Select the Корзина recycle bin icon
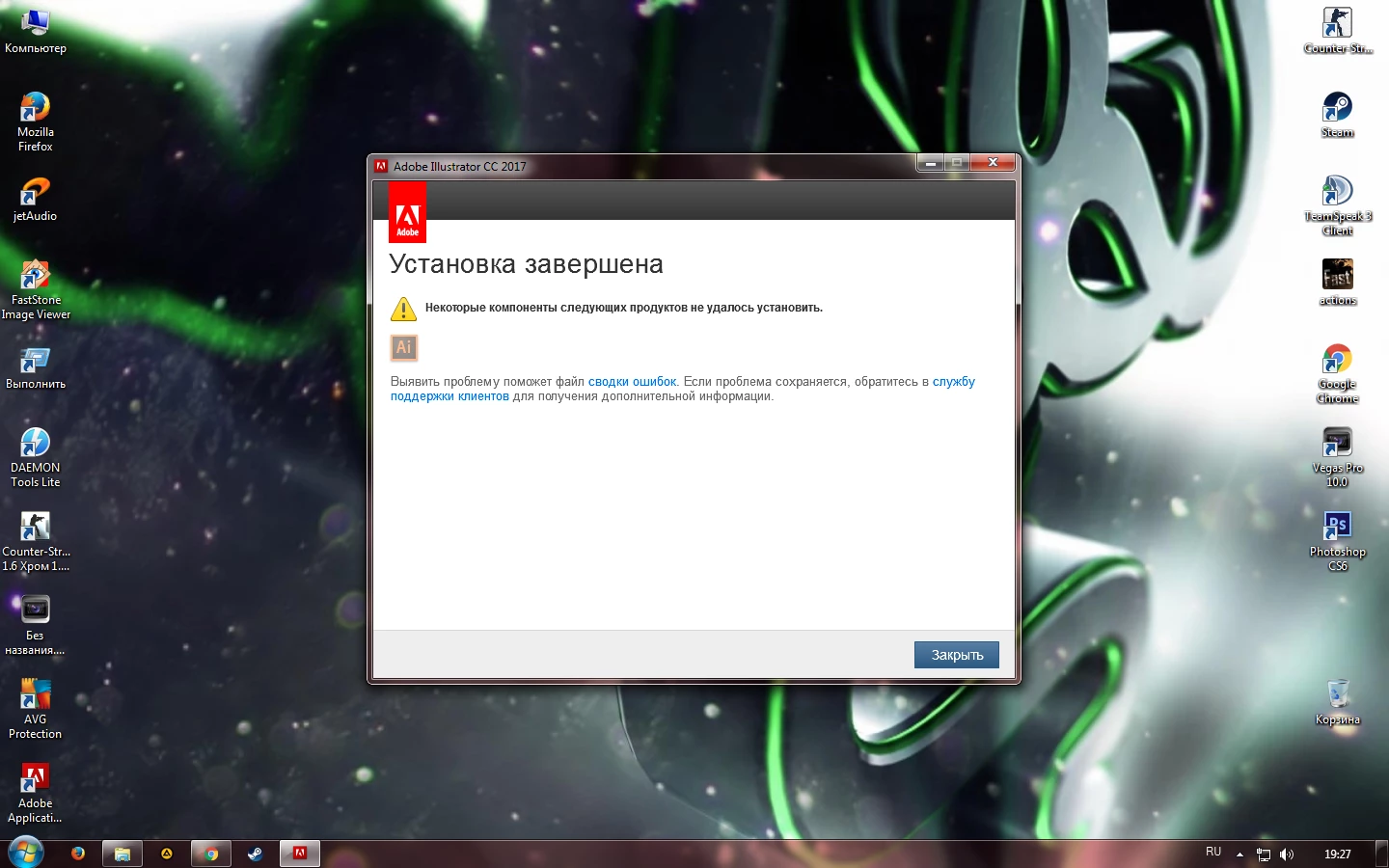 (x=1338, y=702)
